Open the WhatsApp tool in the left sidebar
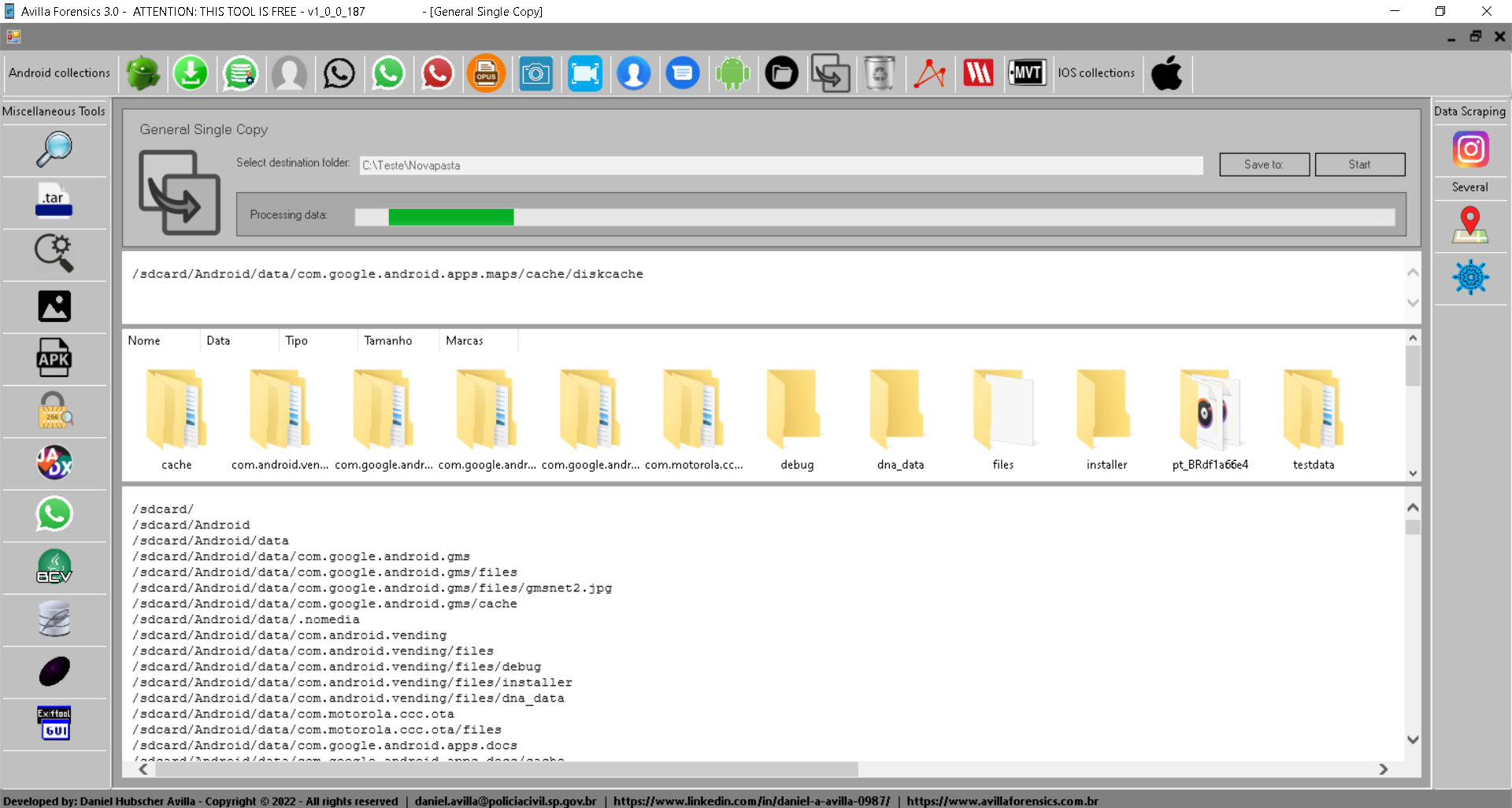Viewport: 1512px width, 808px height. coord(54,514)
